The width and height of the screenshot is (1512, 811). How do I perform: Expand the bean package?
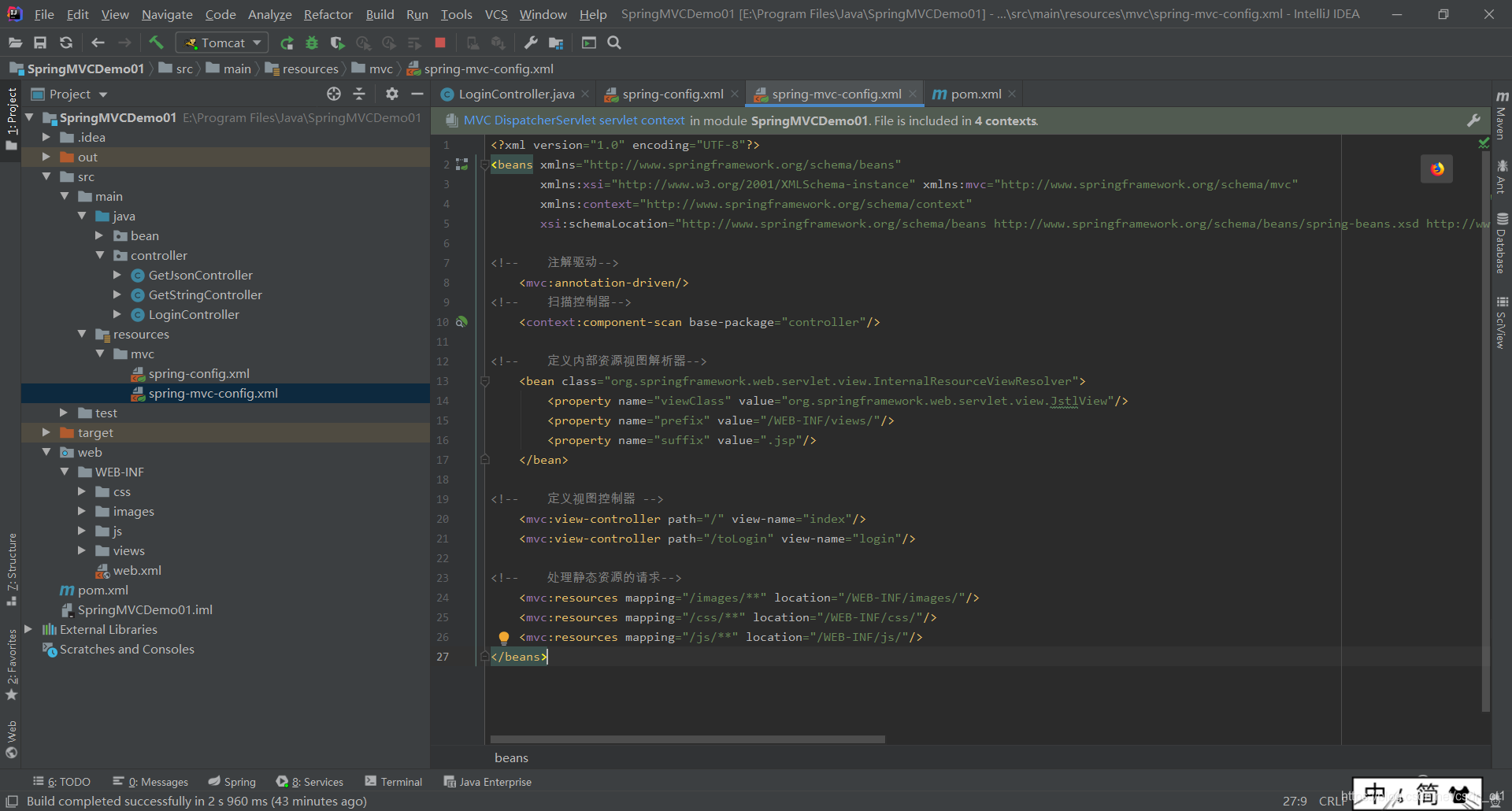click(x=99, y=235)
